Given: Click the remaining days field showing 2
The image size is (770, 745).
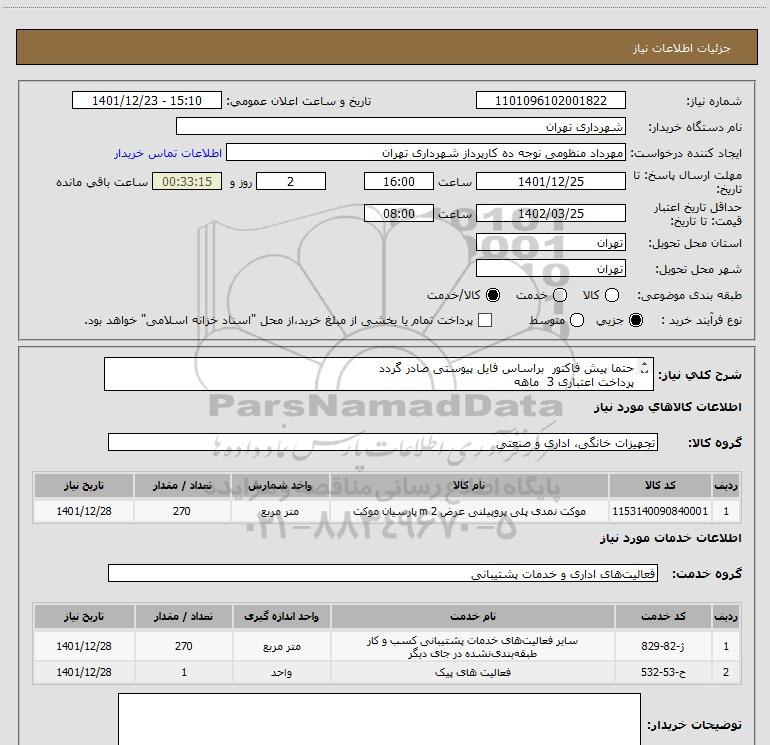Looking at the screenshot, I should coord(291,181).
